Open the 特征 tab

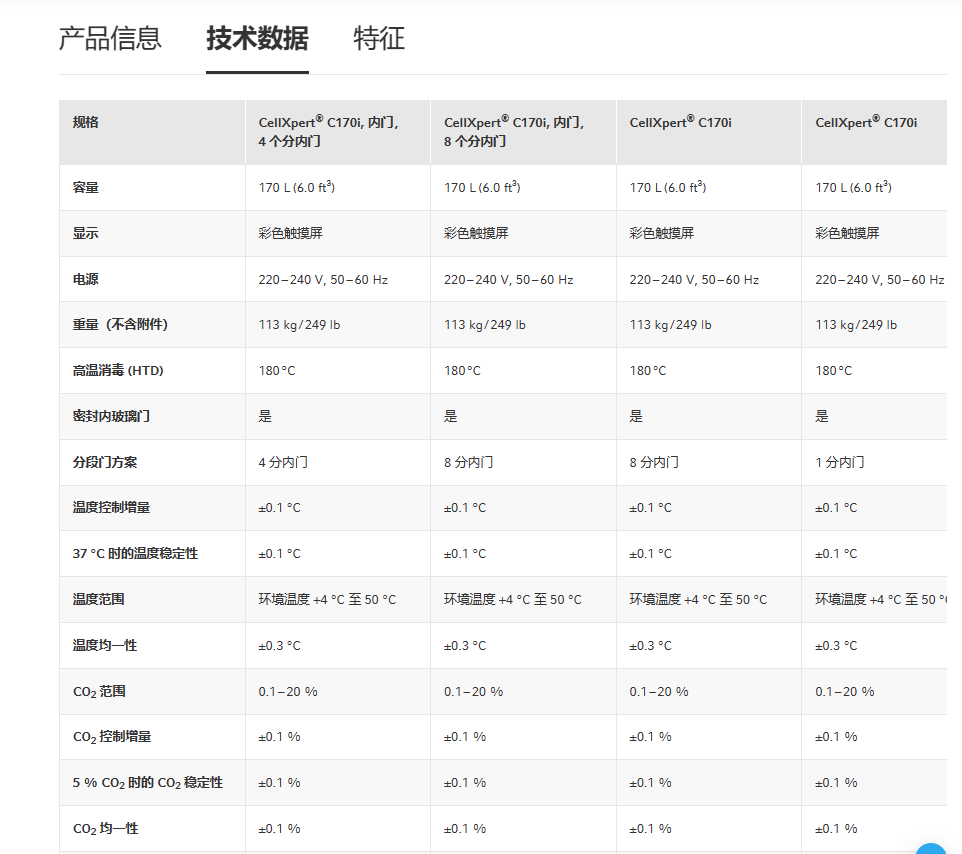[x=379, y=39]
